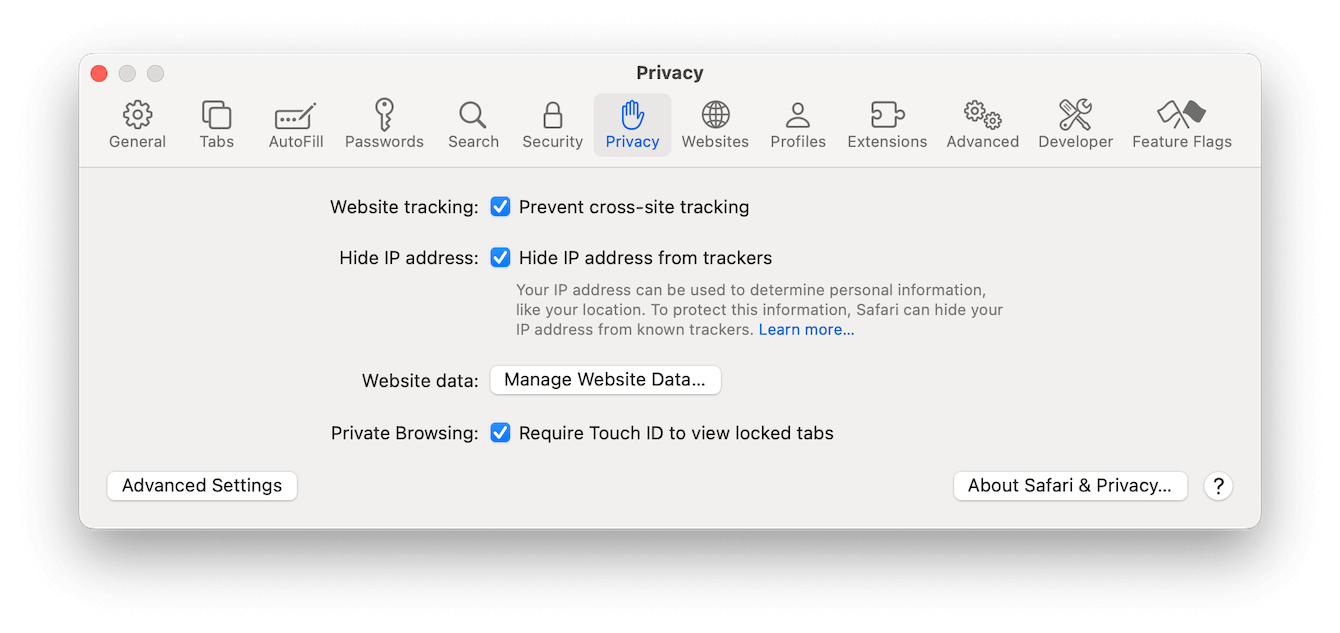Image resolution: width=1340 pixels, height=633 pixels.
Task: Uncheck Hide IP address from trackers
Action: pos(500,258)
